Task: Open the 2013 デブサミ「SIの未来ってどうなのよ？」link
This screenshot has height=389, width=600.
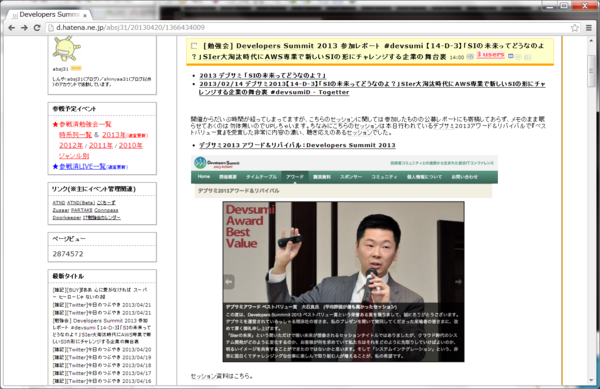Action: 262,75
